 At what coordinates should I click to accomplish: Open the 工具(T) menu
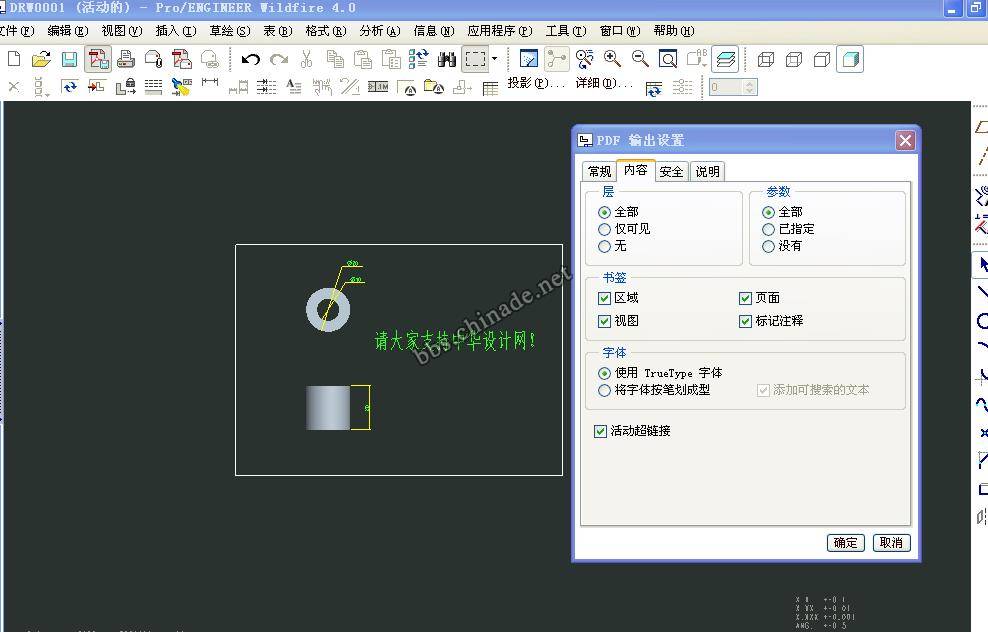[565, 31]
